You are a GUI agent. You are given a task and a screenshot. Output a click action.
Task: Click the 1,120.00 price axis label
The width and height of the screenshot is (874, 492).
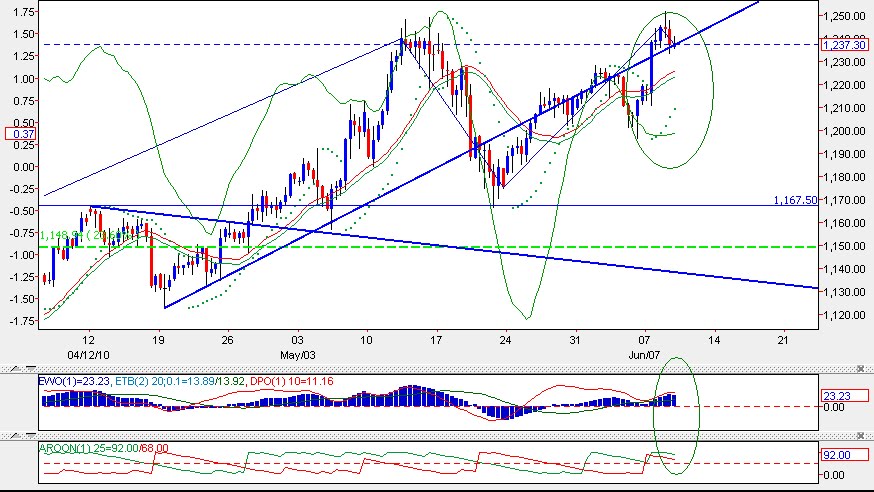point(846,315)
